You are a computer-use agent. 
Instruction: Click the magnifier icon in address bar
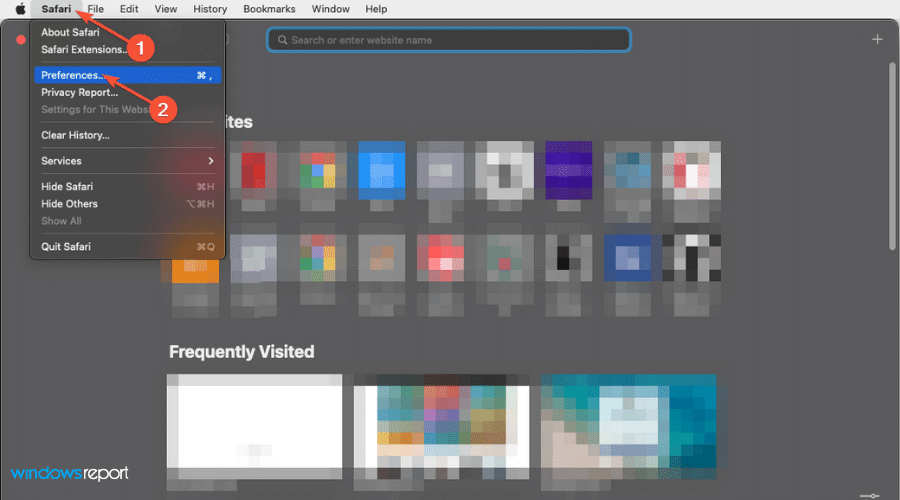coord(282,40)
